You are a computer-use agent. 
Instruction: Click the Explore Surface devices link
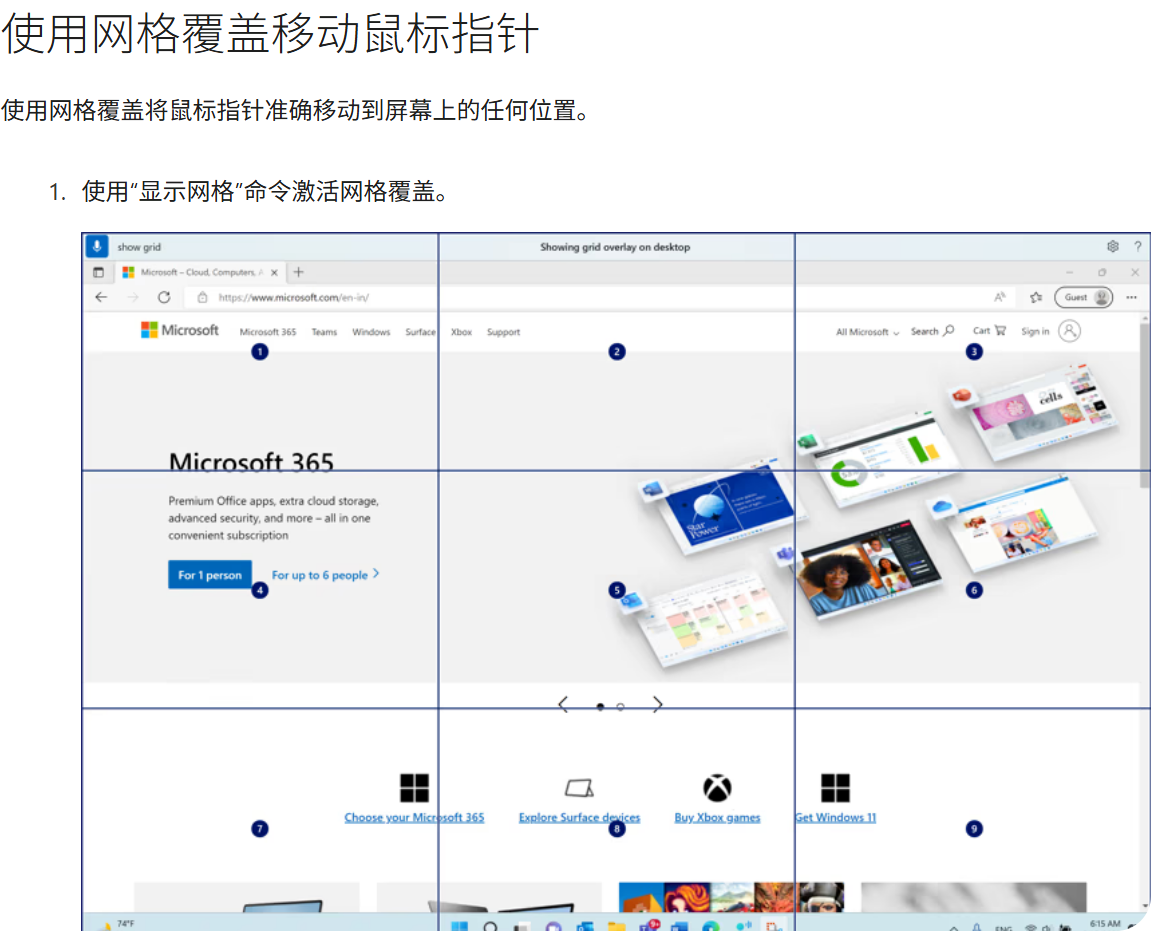pos(579,817)
